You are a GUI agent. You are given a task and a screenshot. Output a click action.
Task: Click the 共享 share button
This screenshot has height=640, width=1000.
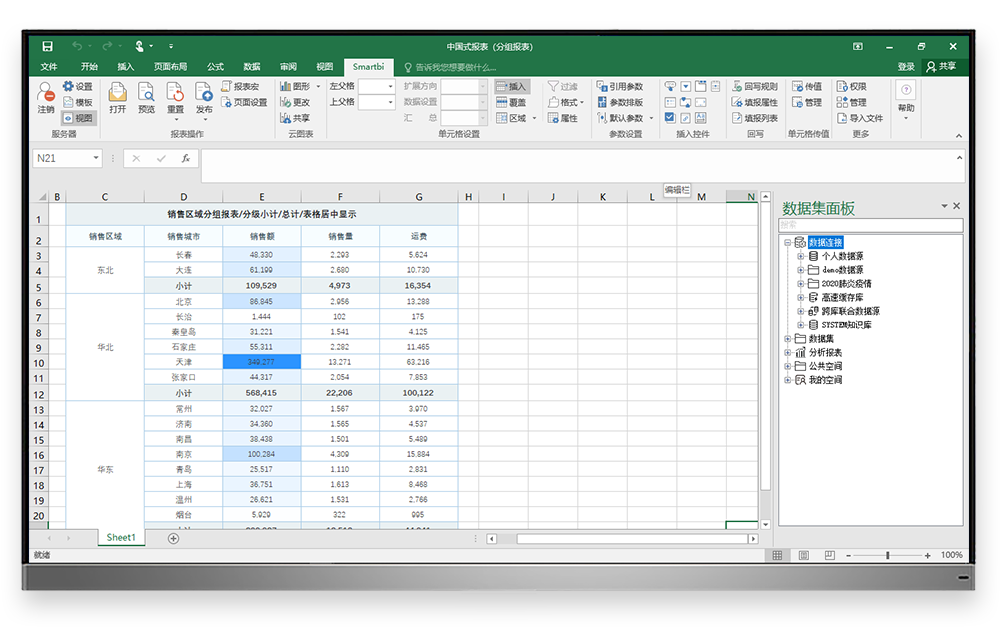pos(940,67)
